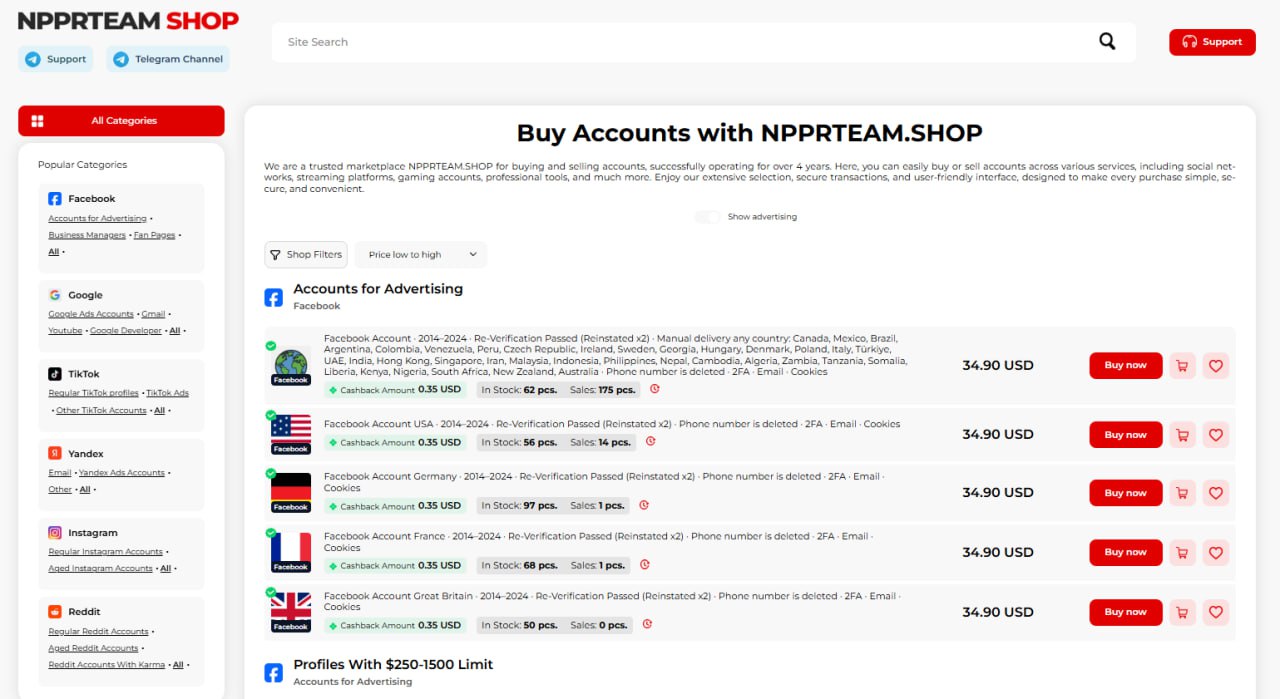
Task: Open the Telegram Channel link
Action: point(168,59)
